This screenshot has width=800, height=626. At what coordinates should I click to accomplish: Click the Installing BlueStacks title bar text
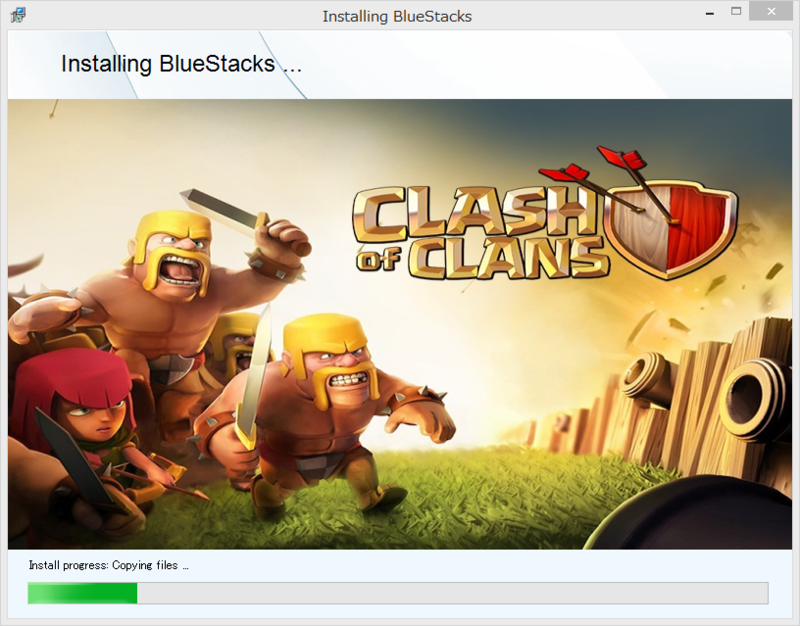397,16
